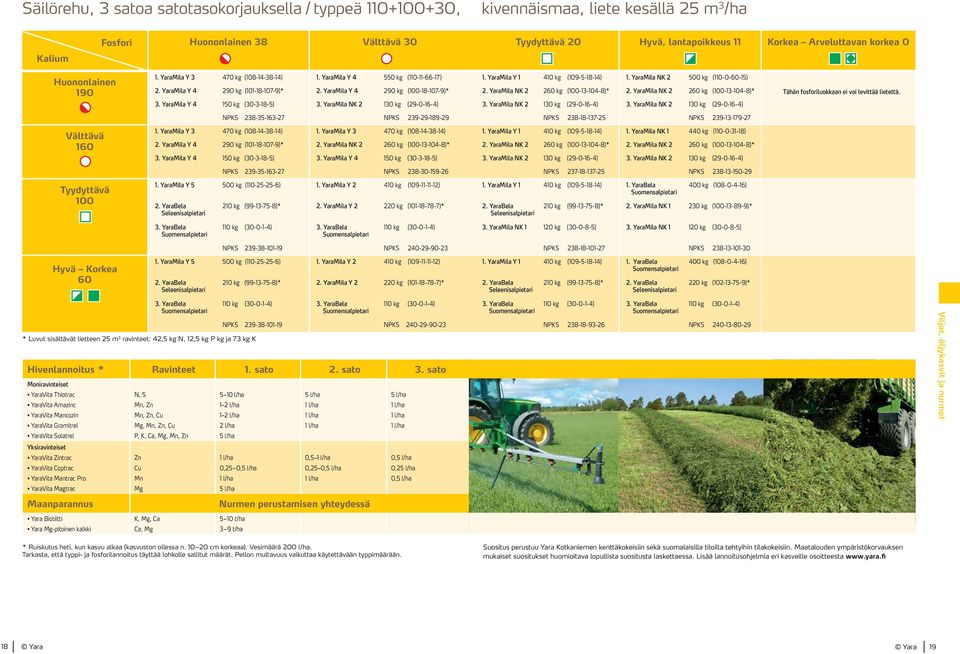The height and width of the screenshot is (654, 960).
Task: Click the forage harvester photo
Action: pos(839,445)
